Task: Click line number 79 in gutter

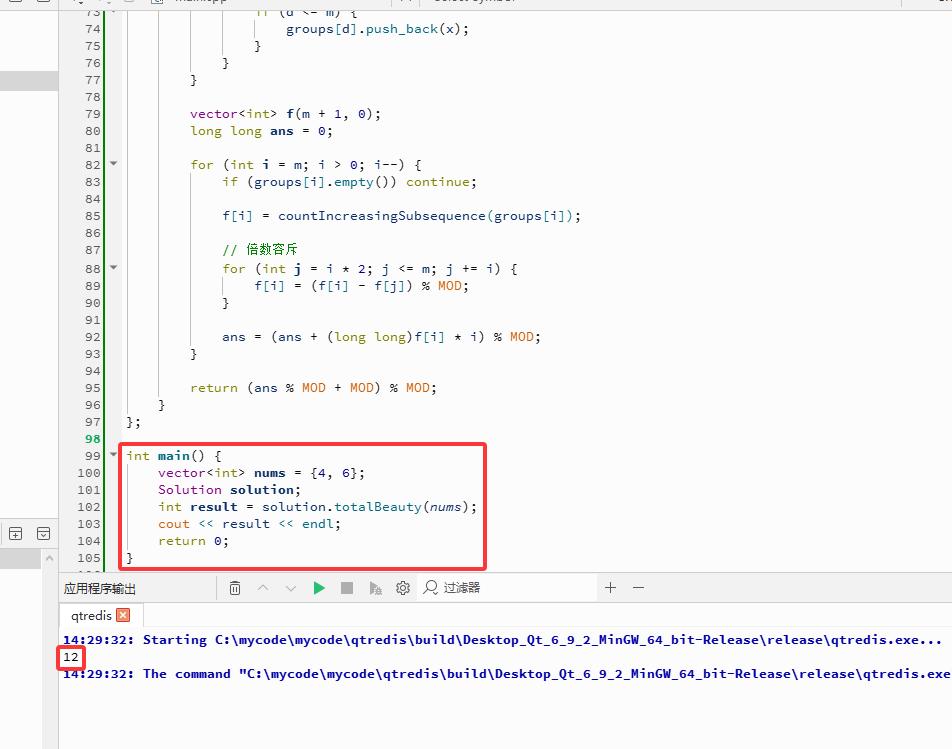Action: 92,114
